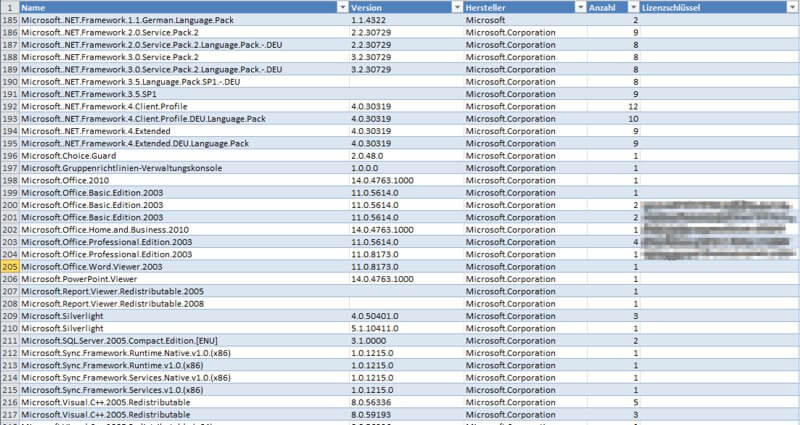Click the Anzahl value 10 in row 193

(x=613, y=119)
